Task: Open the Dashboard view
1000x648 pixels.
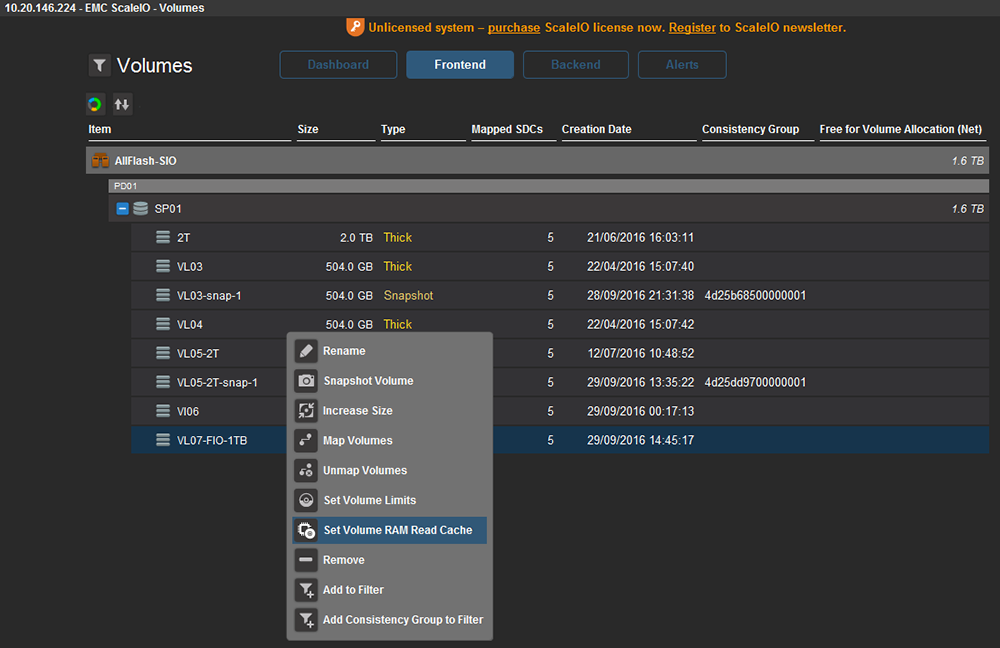Action: coord(338,64)
